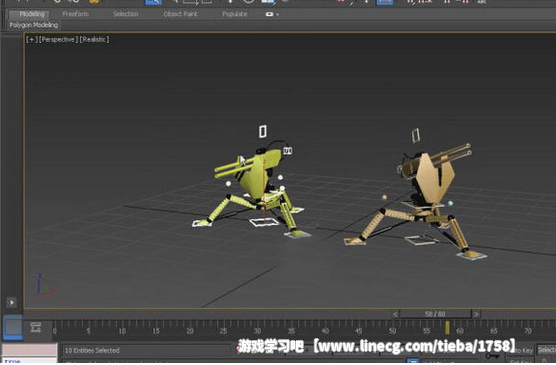Open the Populate ribbon tab
The height and width of the screenshot is (365, 556).
click(x=234, y=14)
